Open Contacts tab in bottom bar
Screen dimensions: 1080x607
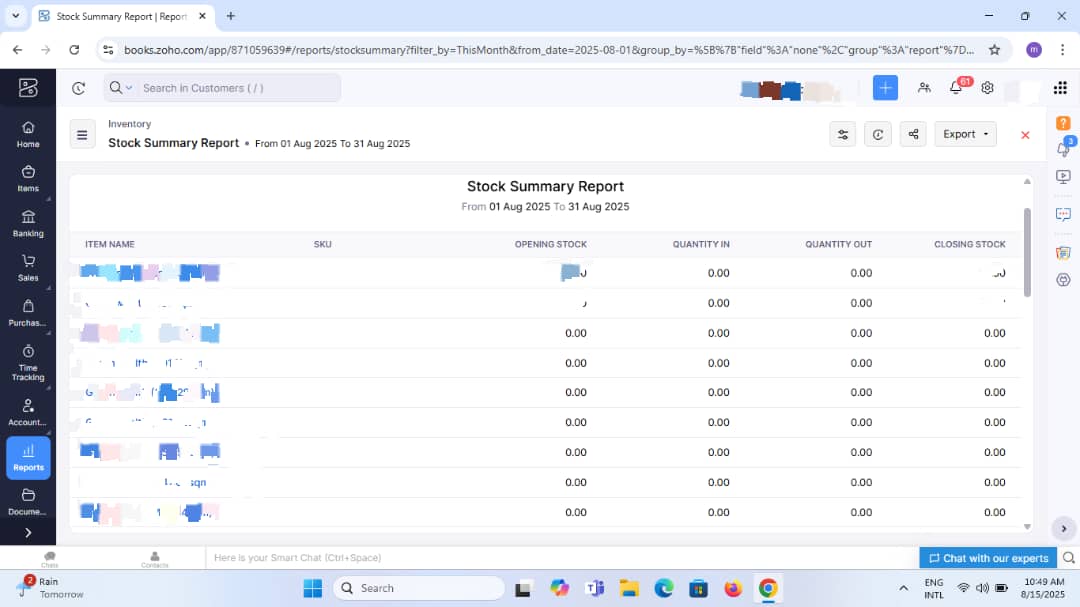(154, 559)
